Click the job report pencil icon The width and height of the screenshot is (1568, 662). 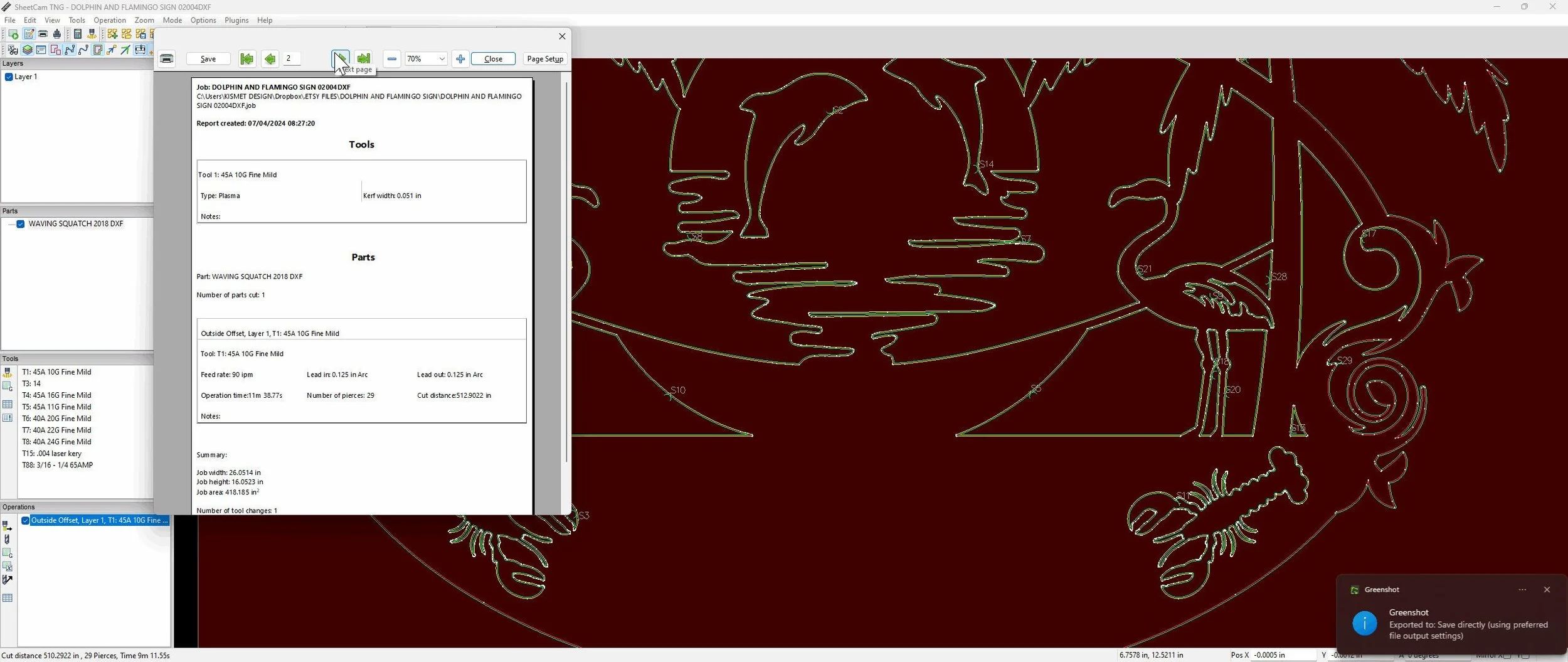(x=29, y=34)
